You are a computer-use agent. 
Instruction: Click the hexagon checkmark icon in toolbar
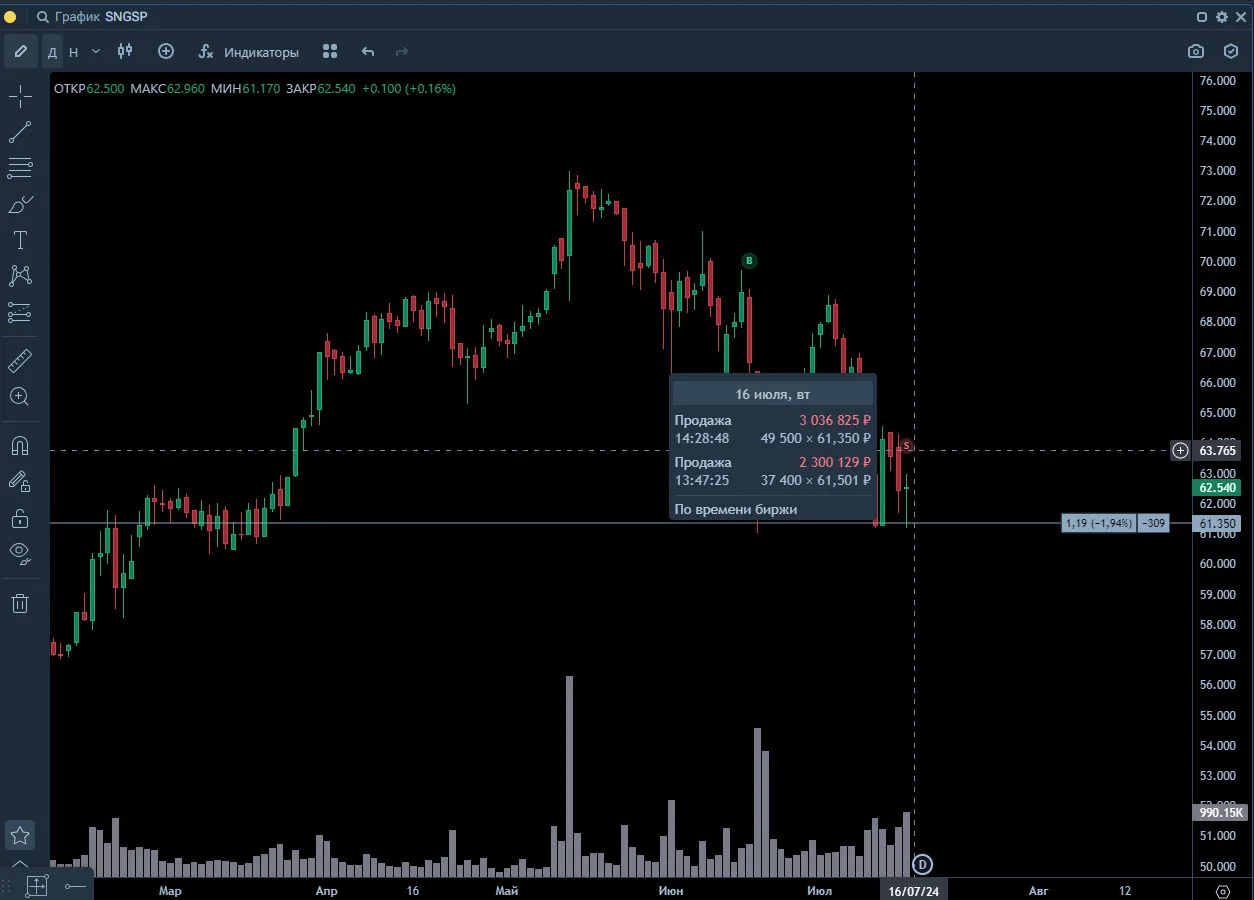coord(1231,51)
